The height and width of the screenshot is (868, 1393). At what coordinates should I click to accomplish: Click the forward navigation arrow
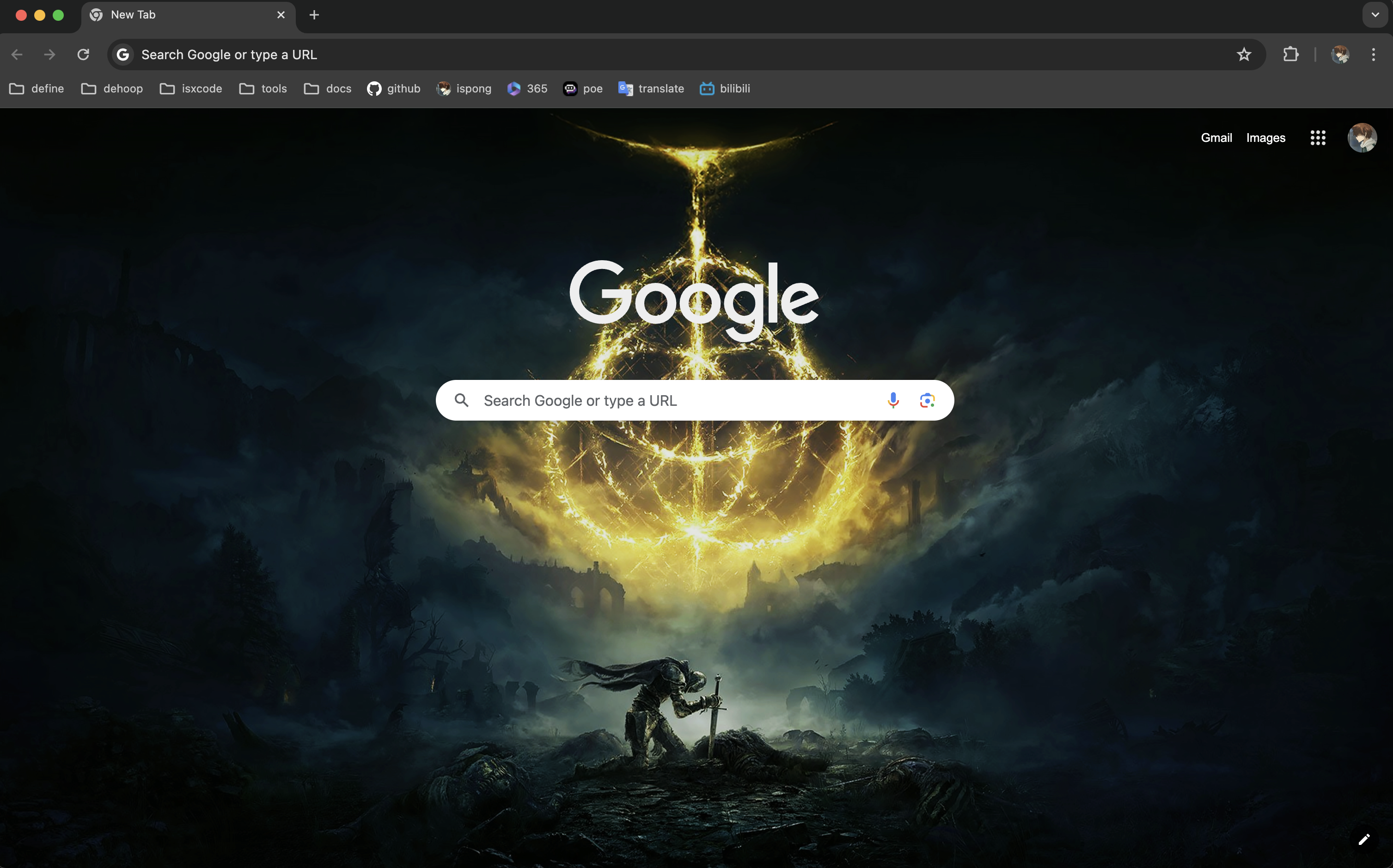pos(50,55)
